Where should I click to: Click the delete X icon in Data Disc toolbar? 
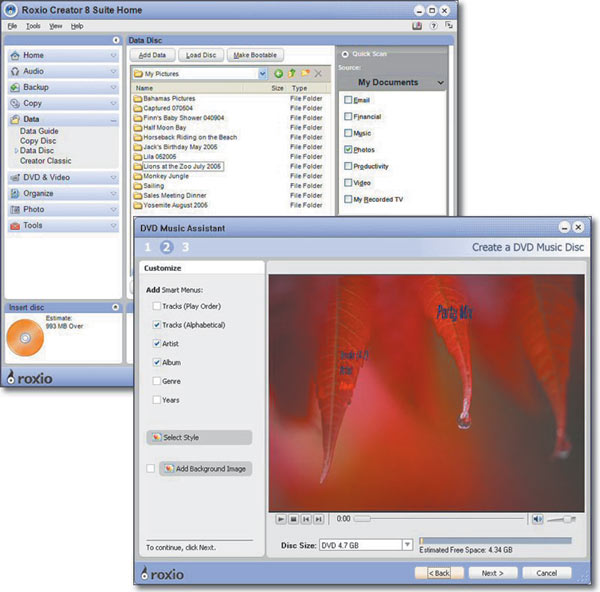tap(318, 73)
